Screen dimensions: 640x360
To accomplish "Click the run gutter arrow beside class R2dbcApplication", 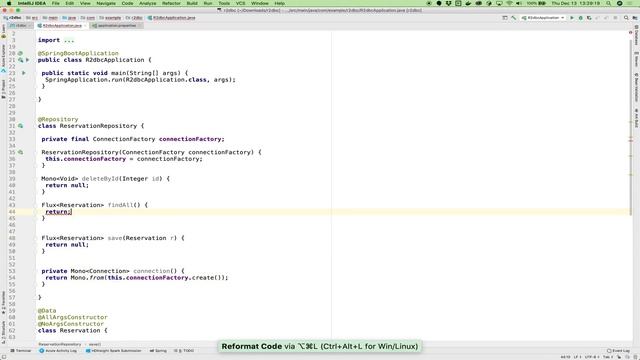I will (27, 60).
